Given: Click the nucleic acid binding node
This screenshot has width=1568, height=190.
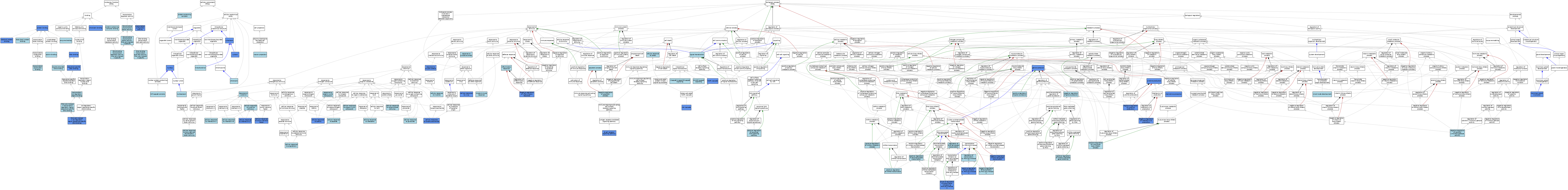Looking at the screenshot, I should click(x=79, y=40).
